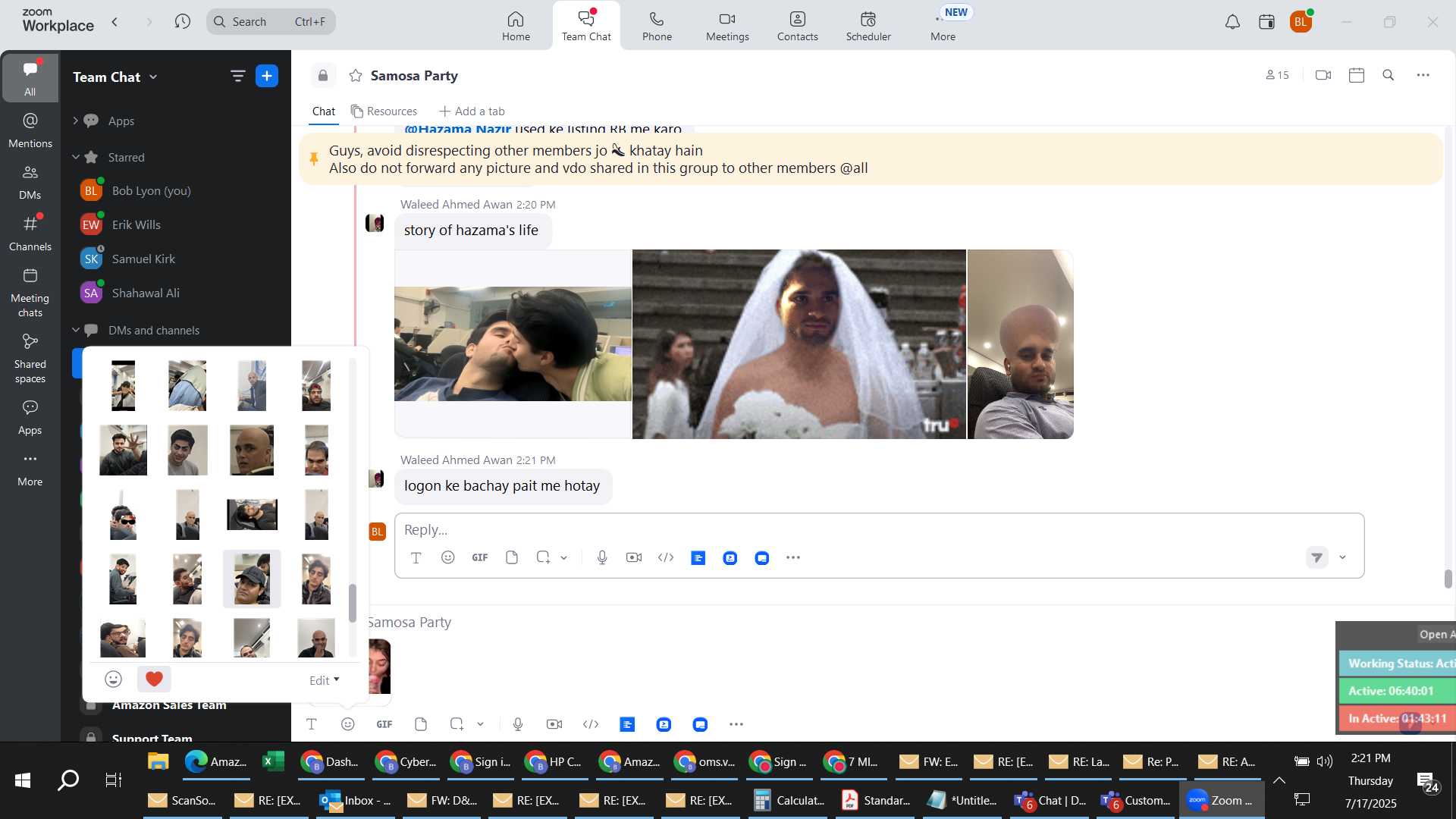Schedule a meeting from channel header
This screenshot has width=1456, height=819.
pos(1357,75)
